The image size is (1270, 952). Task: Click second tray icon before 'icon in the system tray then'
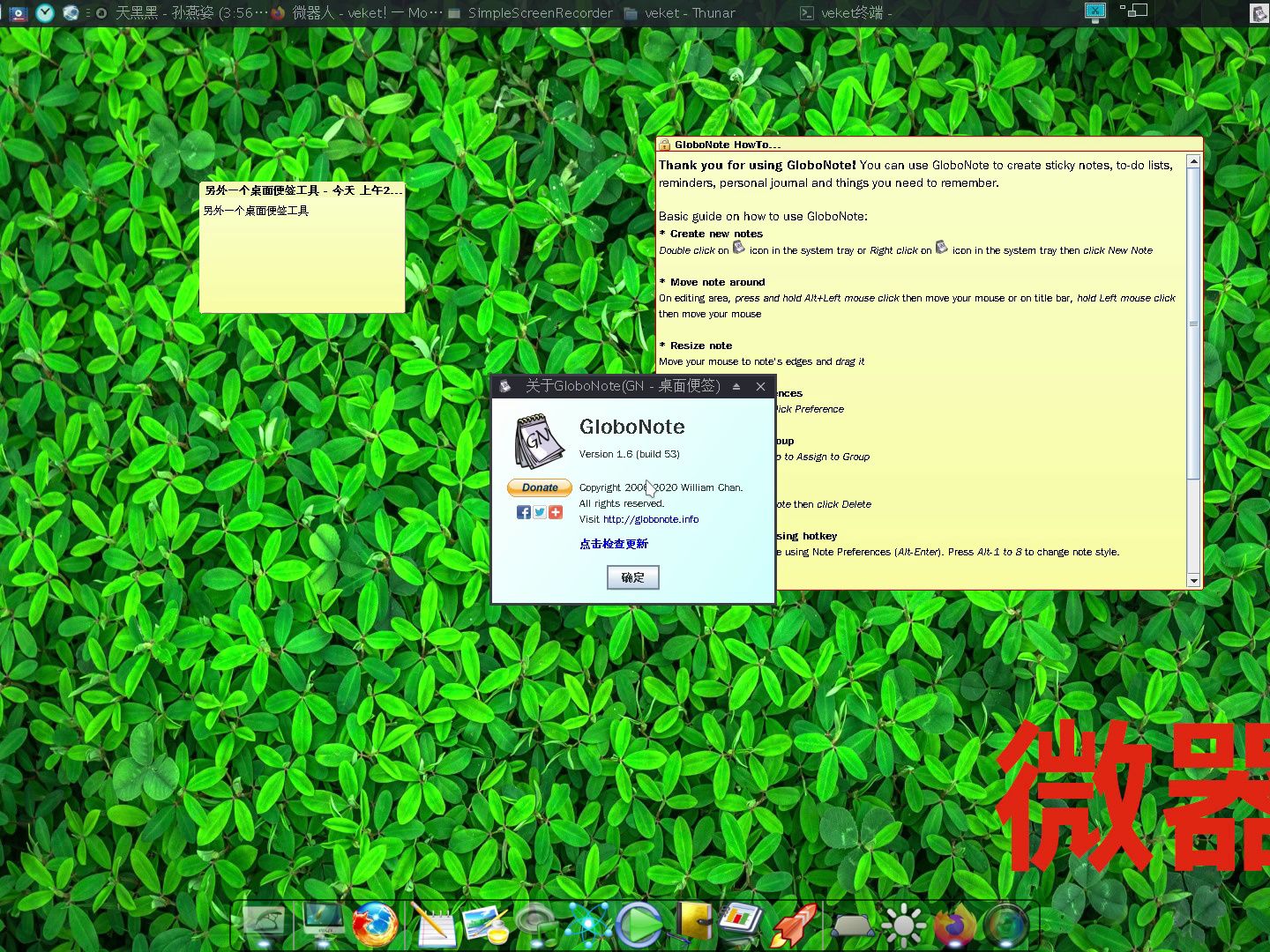pos(942,248)
